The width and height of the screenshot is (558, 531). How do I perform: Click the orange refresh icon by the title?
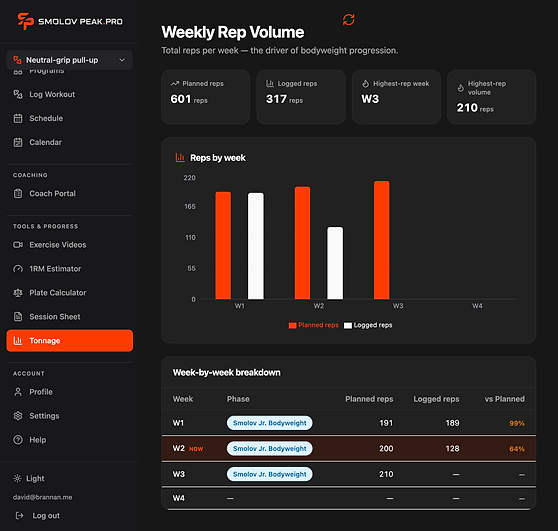click(348, 20)
